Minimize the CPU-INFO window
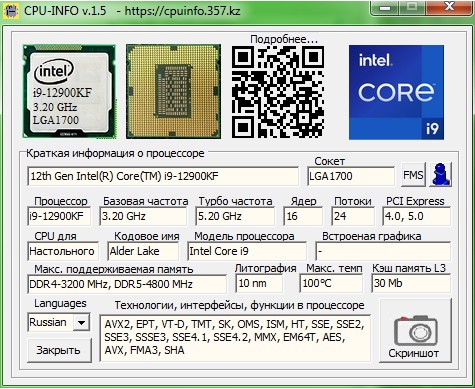Screen dimensions: 475x389 point(385,7)
